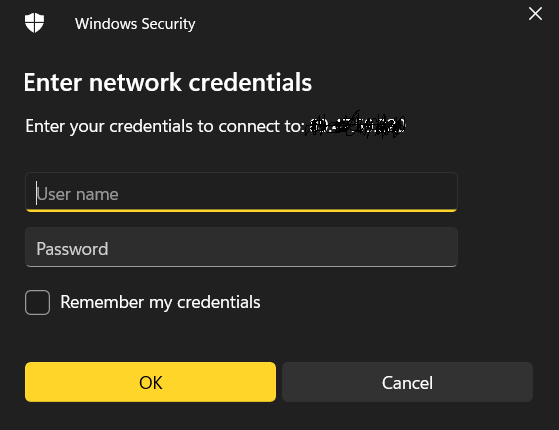The width and height of the screenshot is (559, 430).
Task: Click the 'Remember my credentials' label text
Action: 160,302
